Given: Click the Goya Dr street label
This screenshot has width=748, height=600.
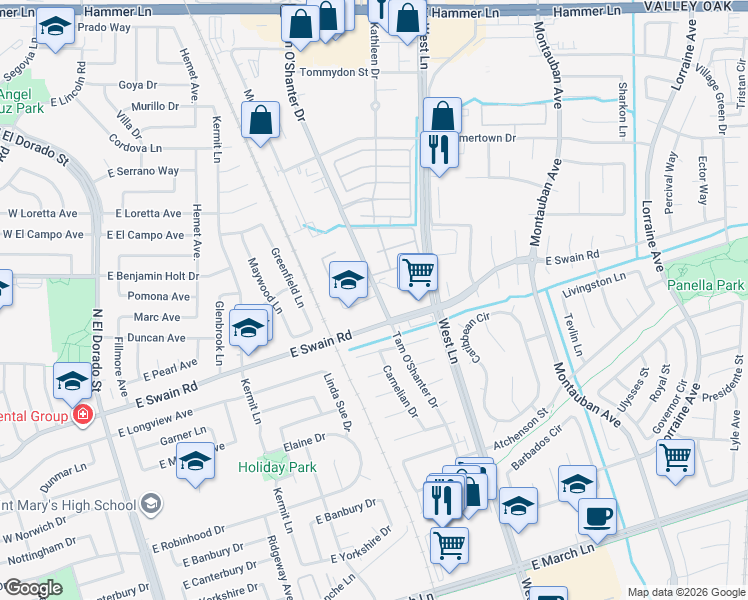Looking at the screenshot, I should 138,85.
